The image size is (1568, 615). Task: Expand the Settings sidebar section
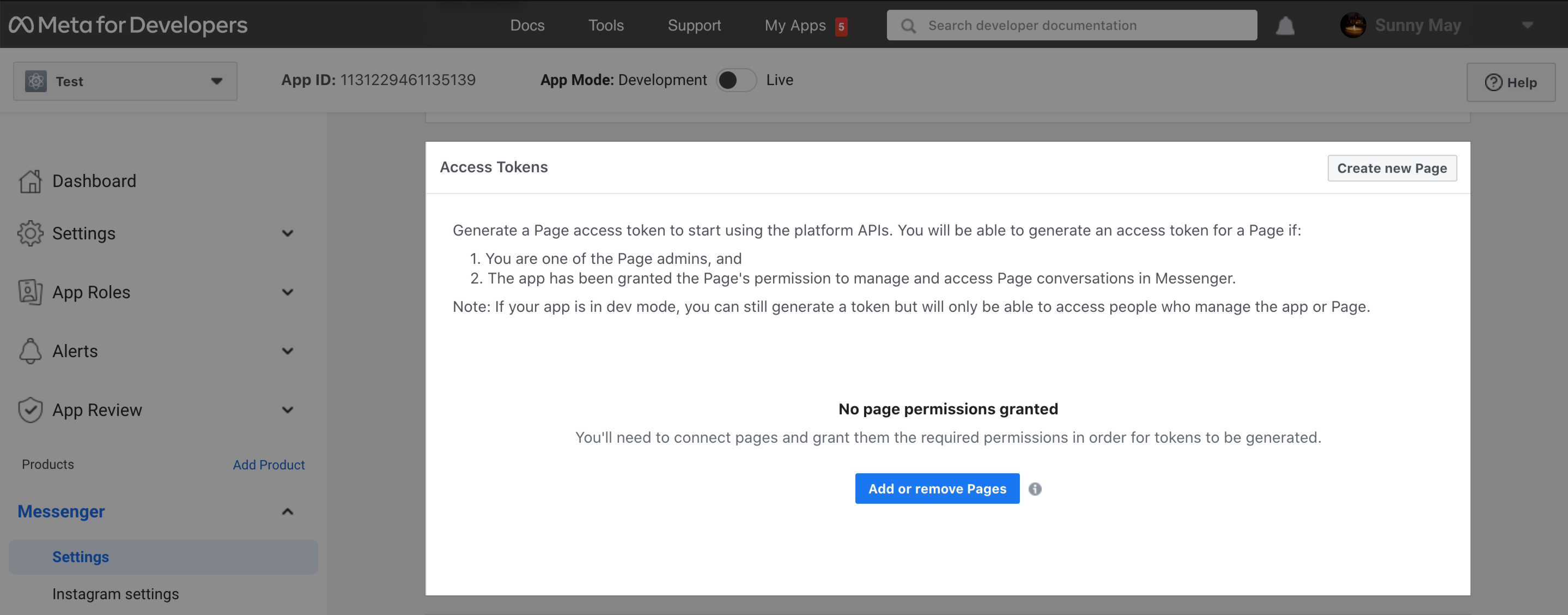[x=287, y=233]
